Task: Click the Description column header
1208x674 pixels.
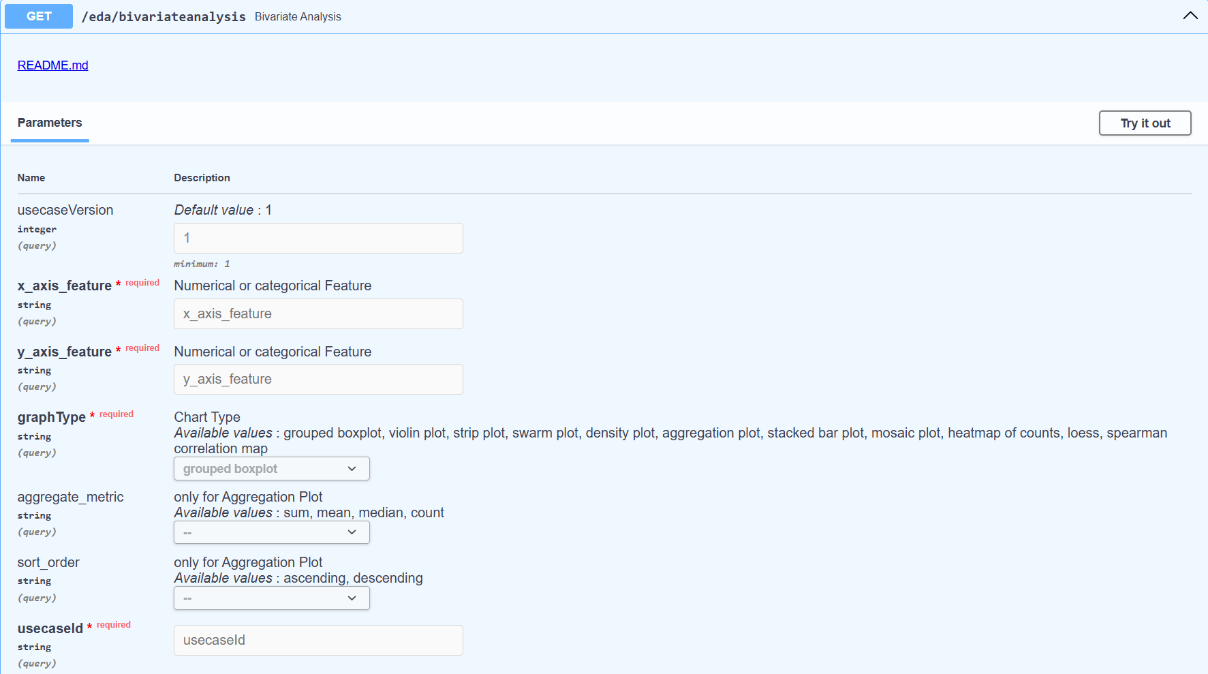Action: click(201, 177)
